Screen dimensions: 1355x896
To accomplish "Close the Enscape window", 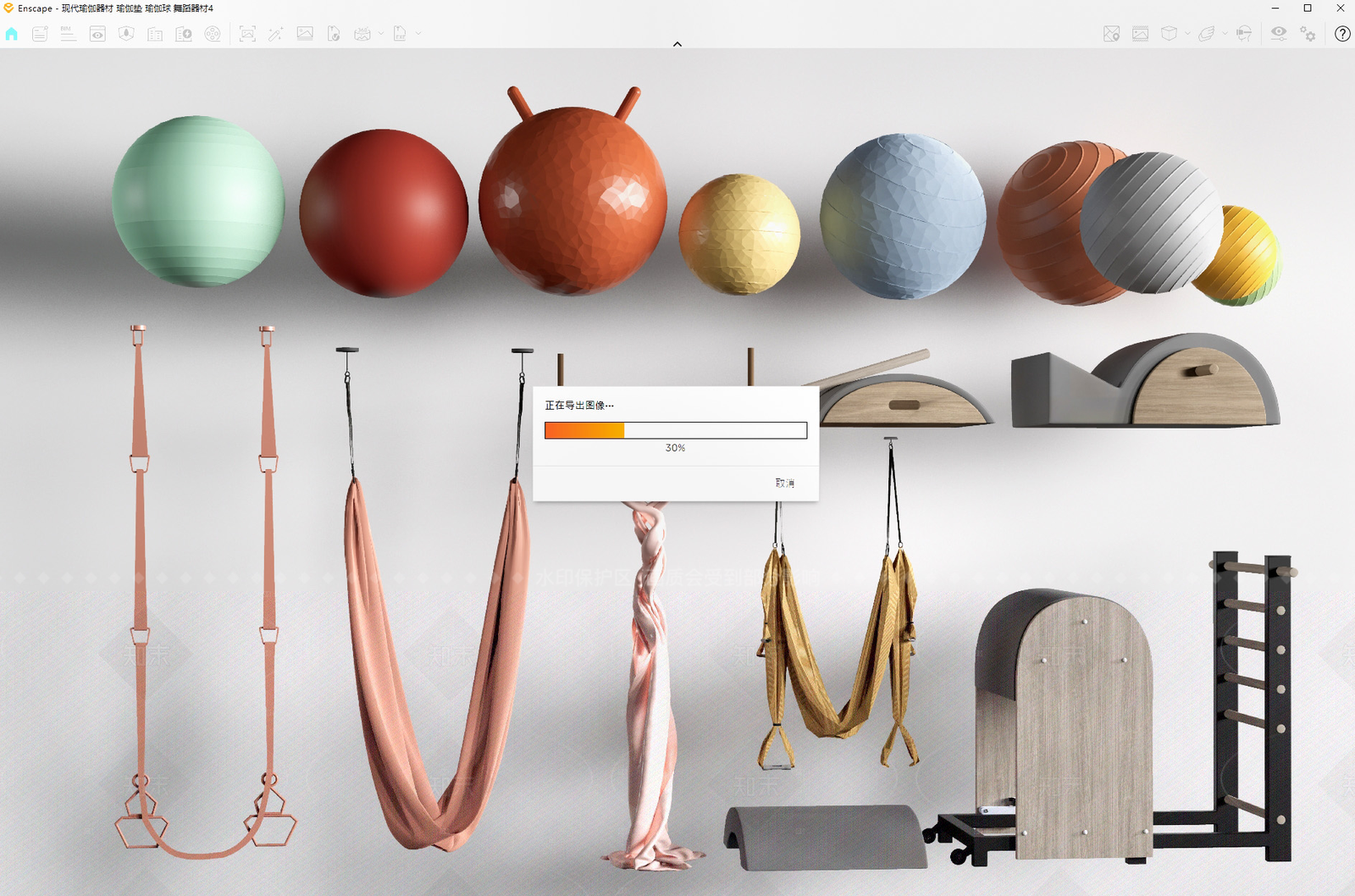I will click(x=1340, y=8).
